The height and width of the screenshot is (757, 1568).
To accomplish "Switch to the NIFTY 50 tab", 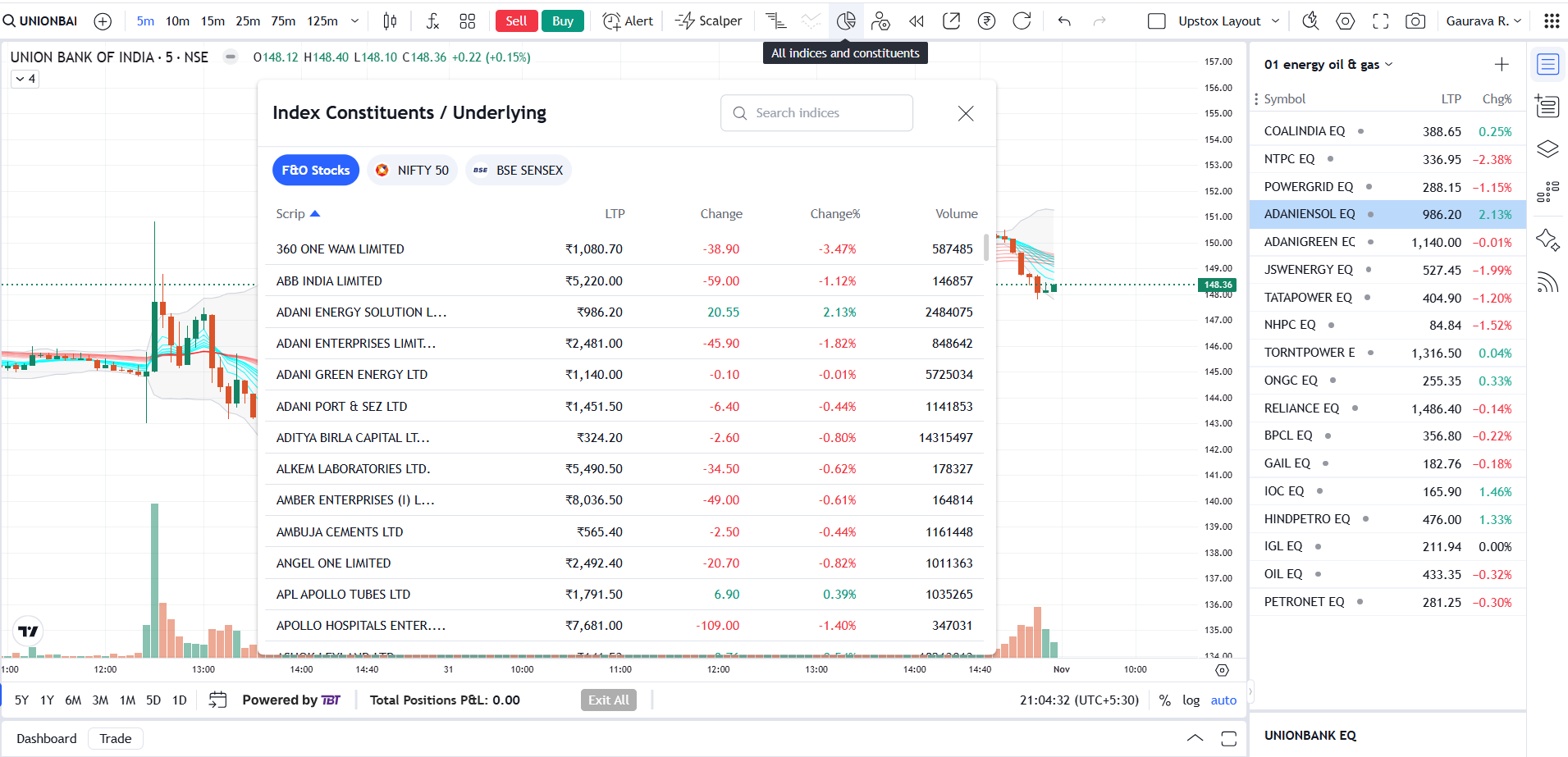I will pyautogui.click(x=412, y=171).
